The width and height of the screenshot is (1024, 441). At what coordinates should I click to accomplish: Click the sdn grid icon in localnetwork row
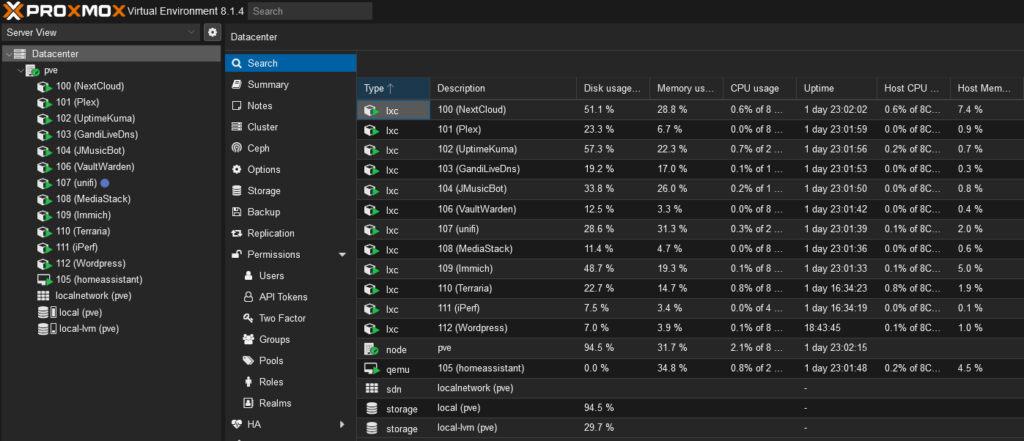372,389
